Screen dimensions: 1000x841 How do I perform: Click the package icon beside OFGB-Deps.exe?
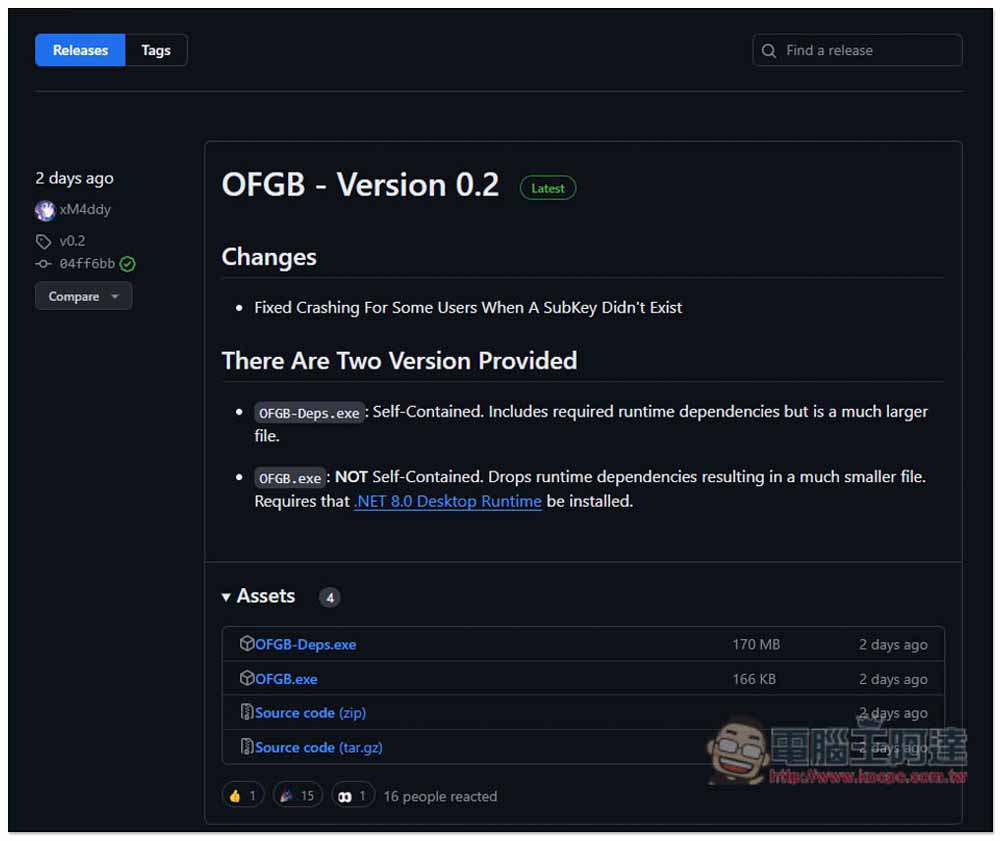[247, 643]
